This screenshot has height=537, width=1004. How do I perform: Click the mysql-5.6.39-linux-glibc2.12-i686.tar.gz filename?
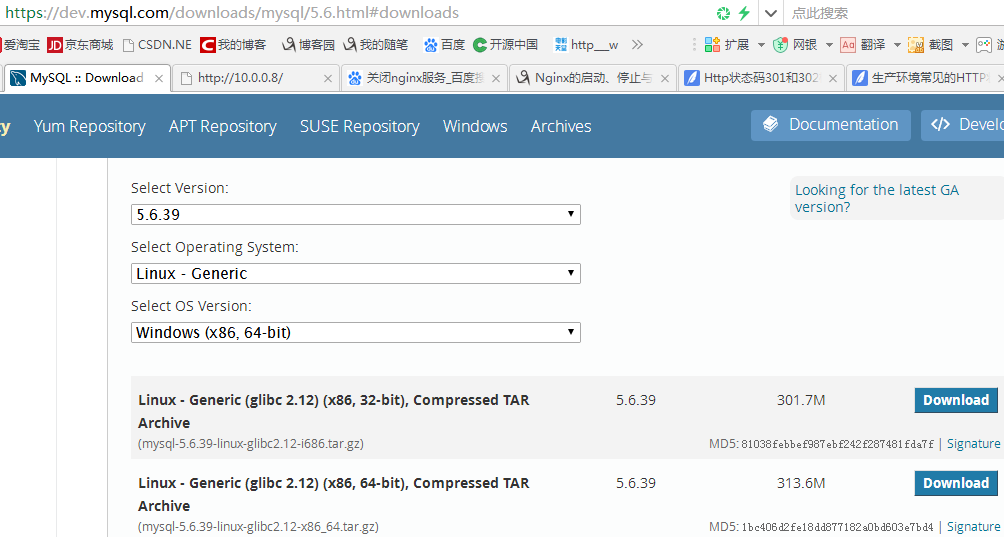click(x=251, y=444)
